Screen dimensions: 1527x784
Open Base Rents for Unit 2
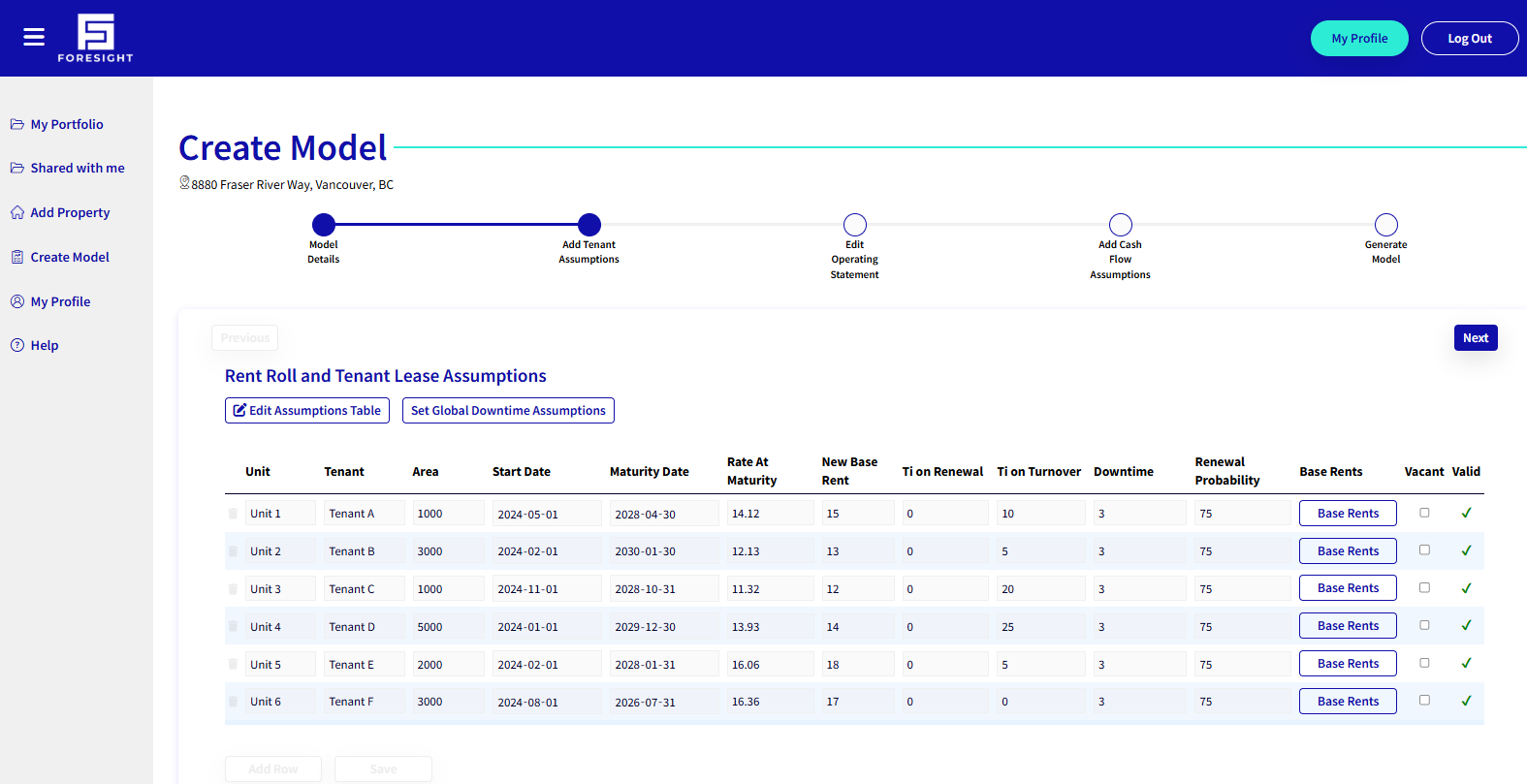point(1348,551)
